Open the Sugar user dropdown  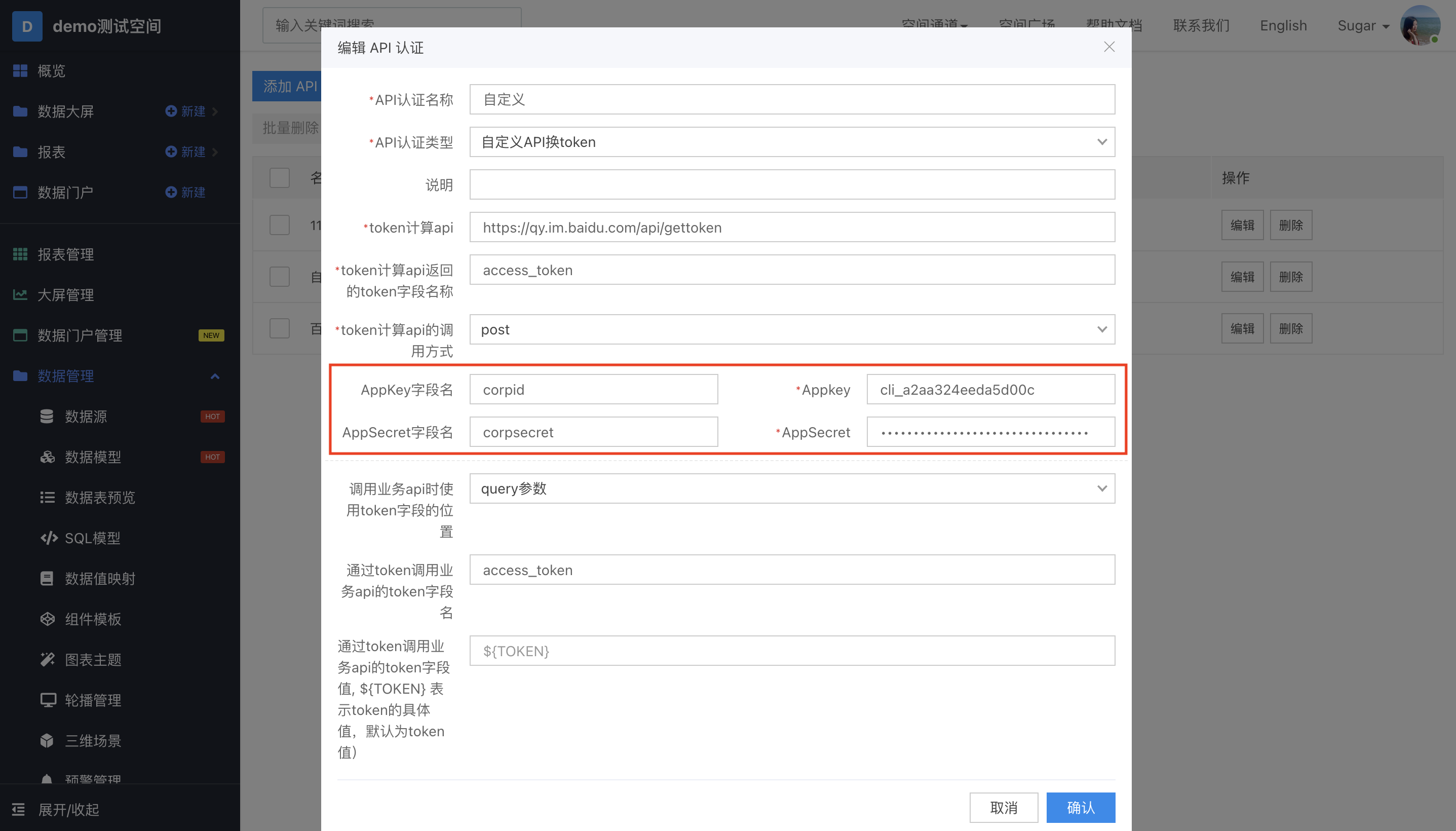(1364, 26)
